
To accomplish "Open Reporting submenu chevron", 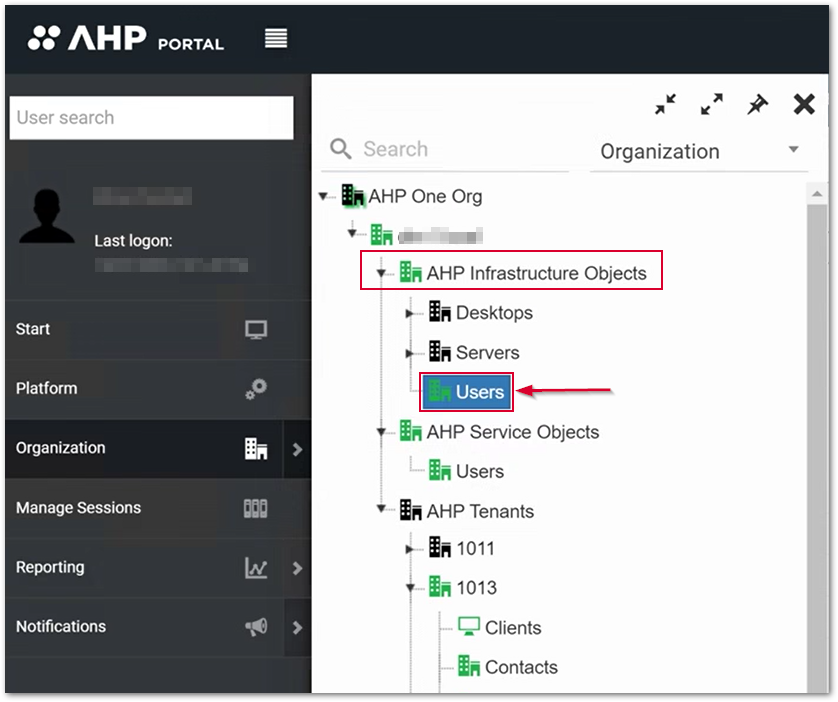I will point(298,568).
